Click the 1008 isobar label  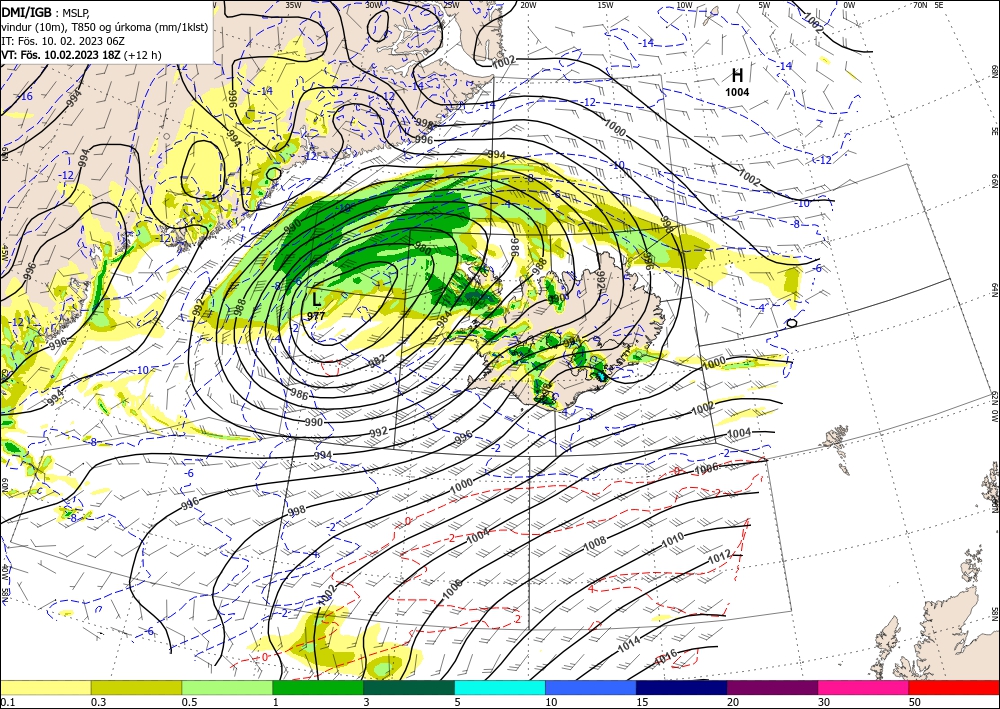[595, 544]
